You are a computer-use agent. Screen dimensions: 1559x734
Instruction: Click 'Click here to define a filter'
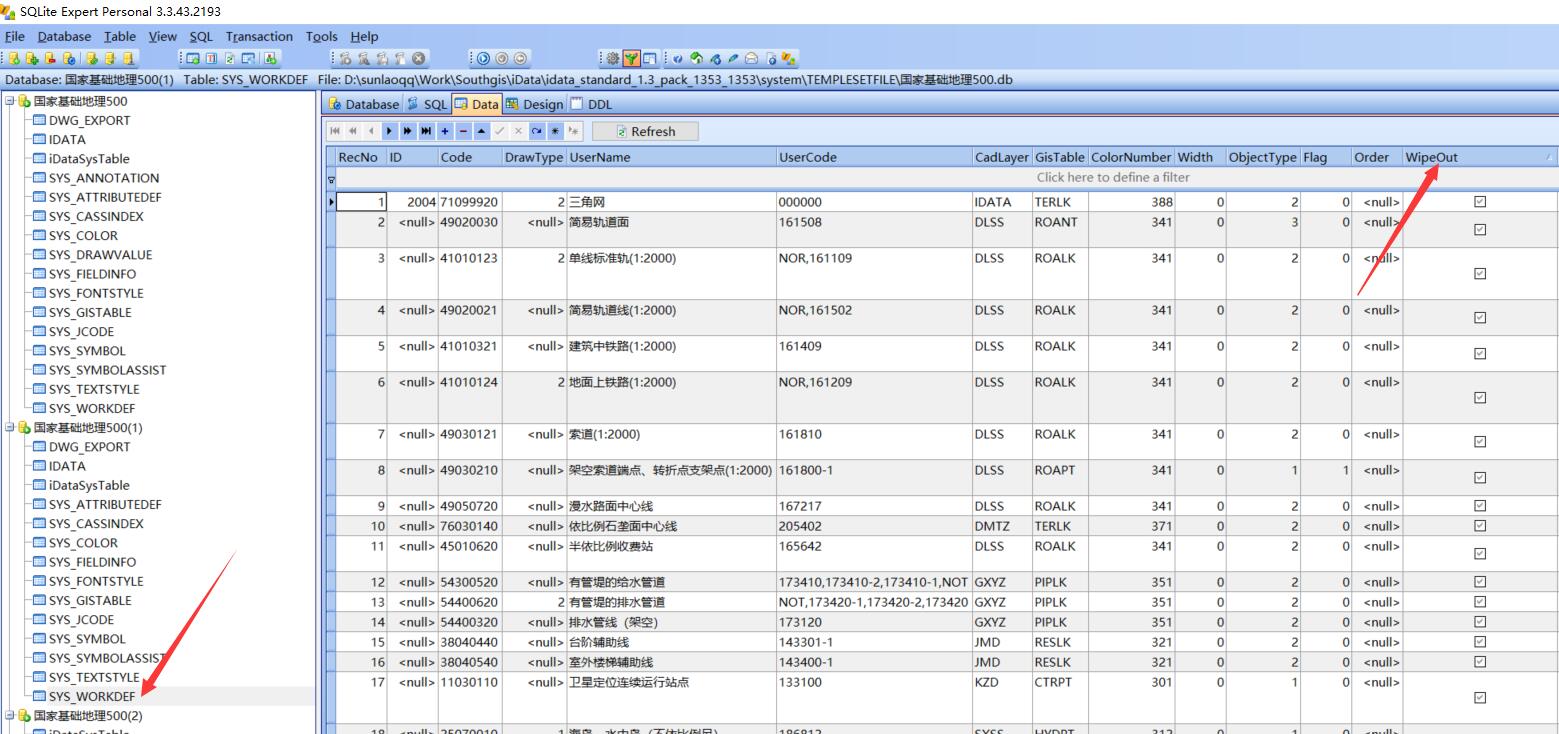tap(1113, 177)
